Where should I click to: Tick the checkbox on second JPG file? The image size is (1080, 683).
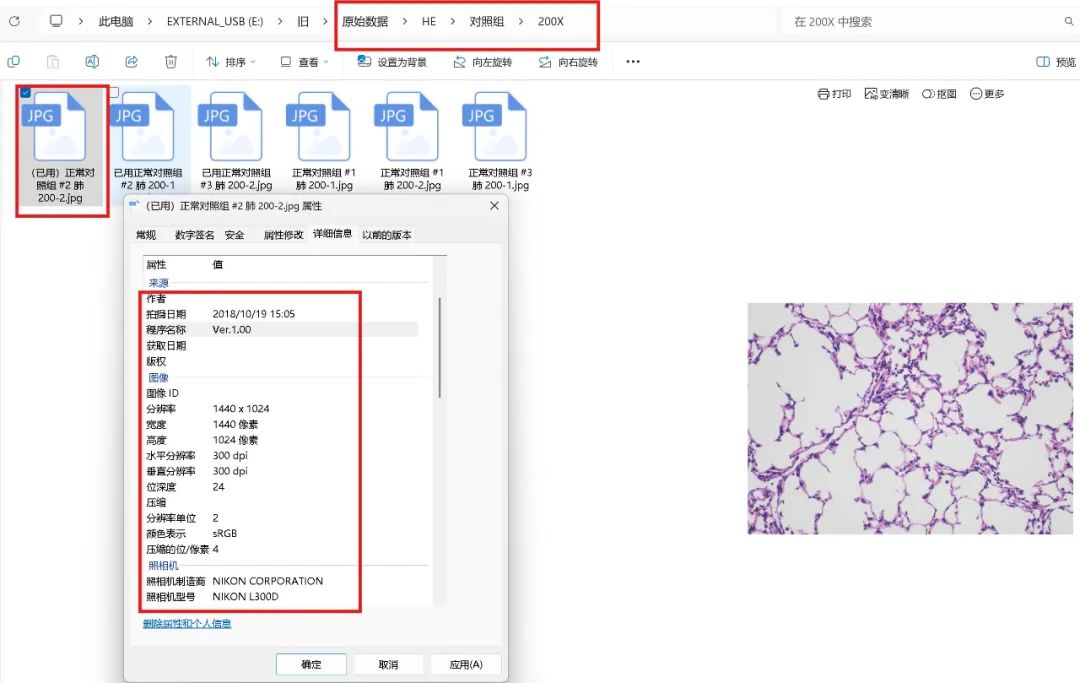point(114,92)
